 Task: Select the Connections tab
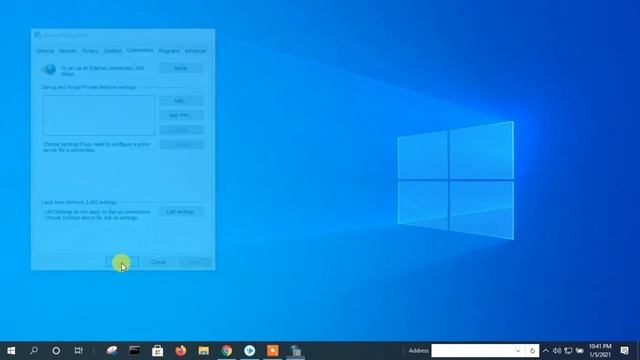pos(140,50)
